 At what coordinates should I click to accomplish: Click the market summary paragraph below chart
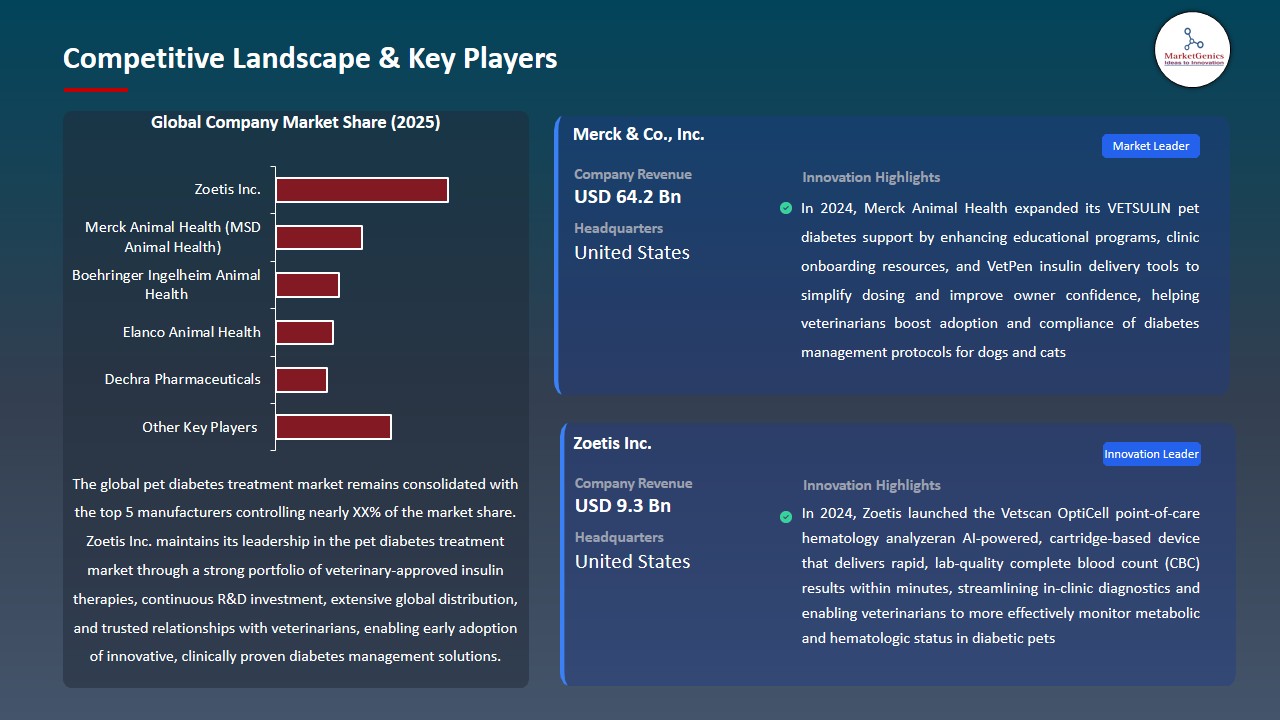coord(295,570)
